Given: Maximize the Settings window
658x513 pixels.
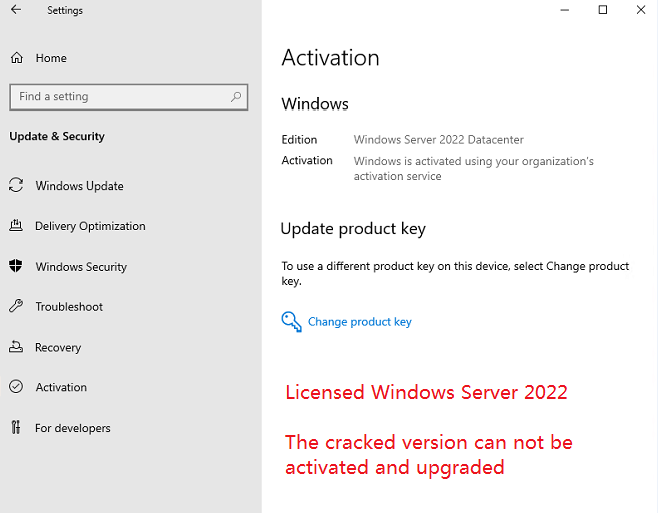Looking at the screenshot, I should [603, 10].
